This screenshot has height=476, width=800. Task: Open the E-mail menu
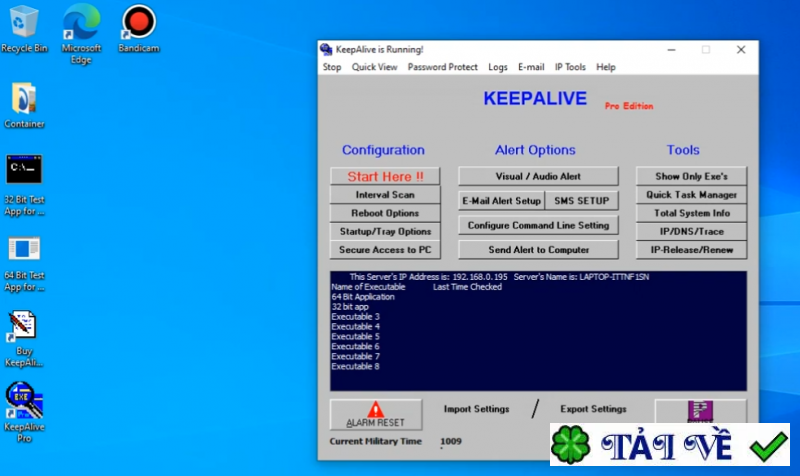pos(531,67)
